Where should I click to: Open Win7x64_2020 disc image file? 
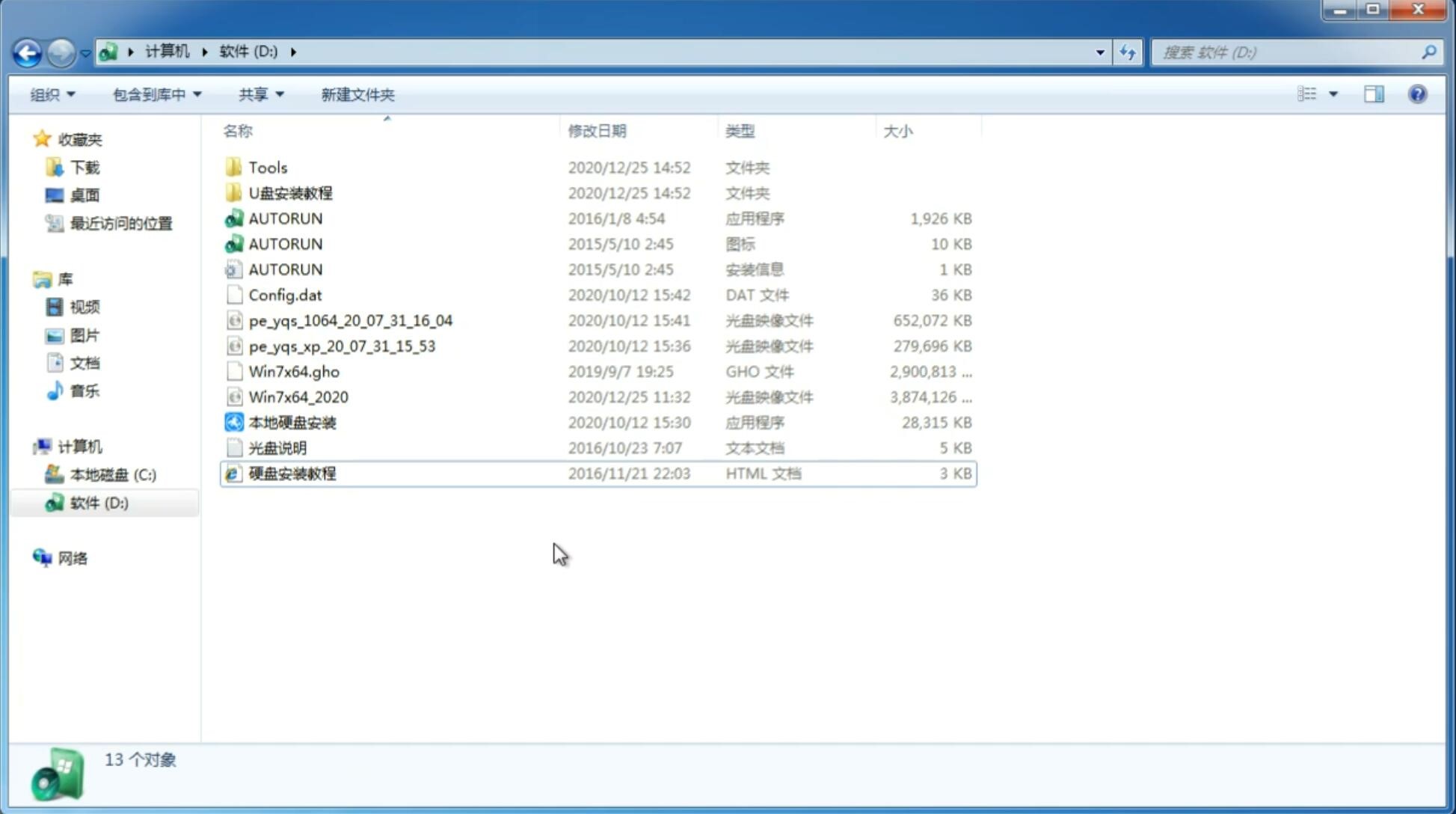point(297,397)
